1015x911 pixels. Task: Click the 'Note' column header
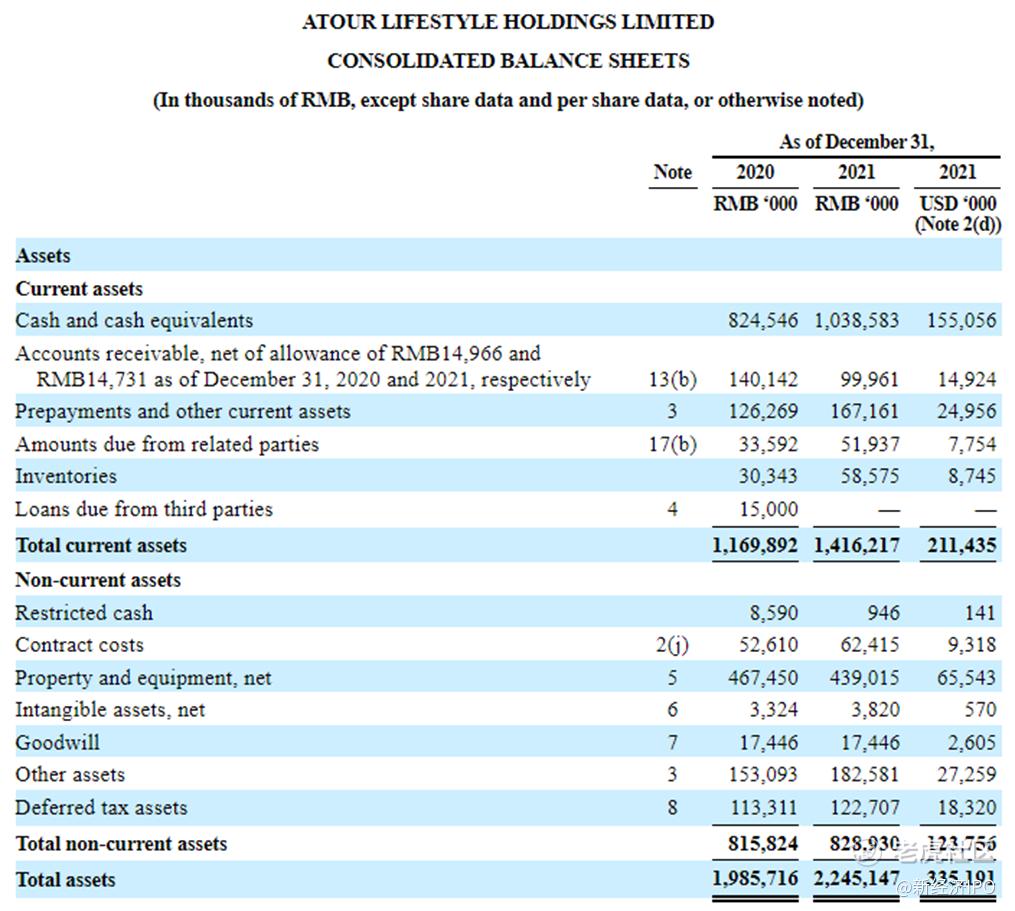(673, 172)
